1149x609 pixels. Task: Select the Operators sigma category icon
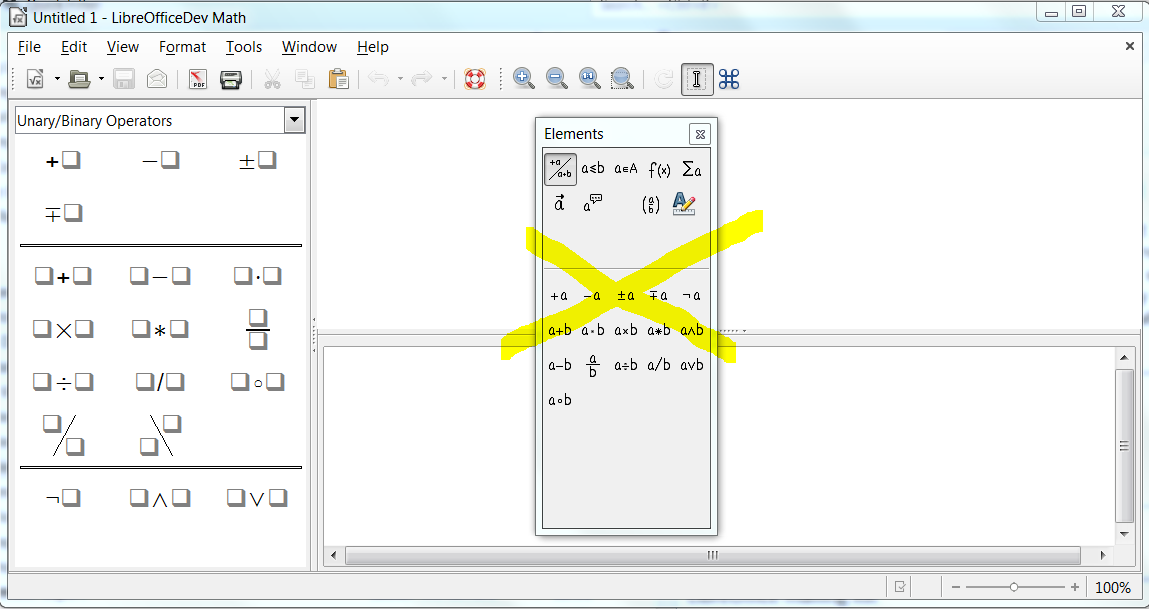click(x=691, y=169)
